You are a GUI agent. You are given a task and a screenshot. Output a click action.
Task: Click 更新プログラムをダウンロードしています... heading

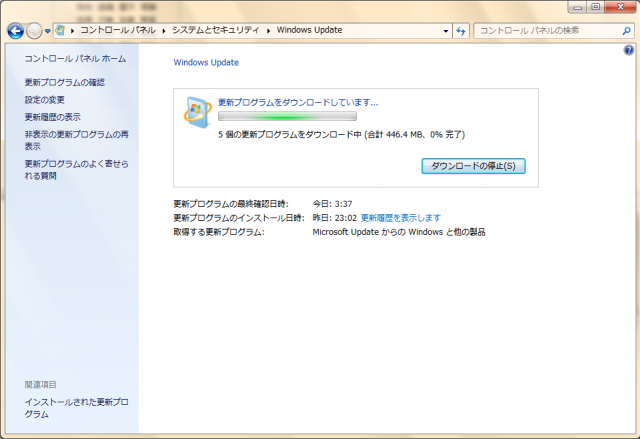click(x=298, y=102)
